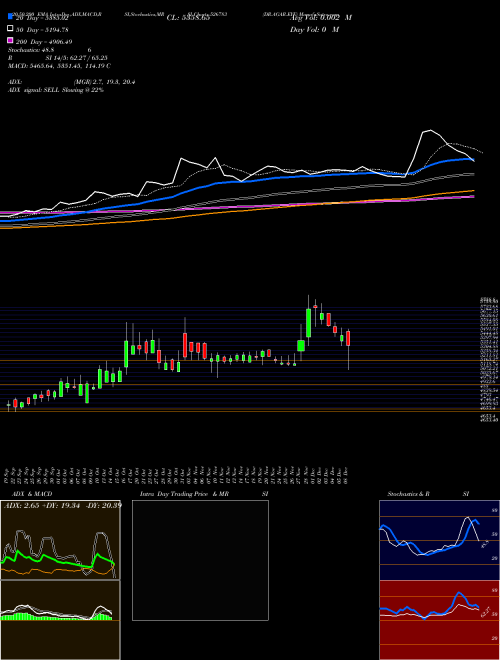Click the 'Avg Vol' reading
The height and width of the screenshot is (660, 500).
pos(321,18)
